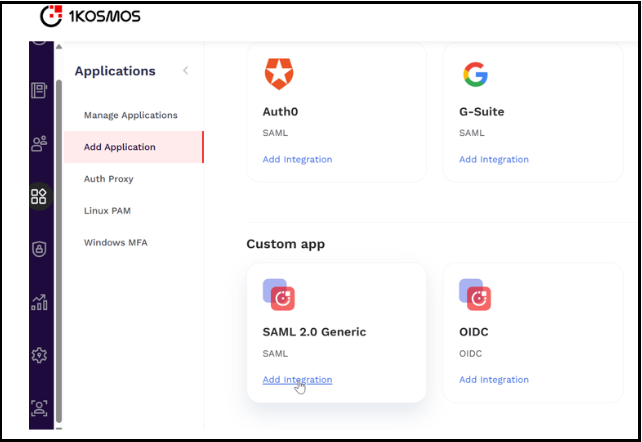Viewport: 642px width, 442px height.
Task: Click the SAML 2.0 Generic app icon
Action: 279,294
